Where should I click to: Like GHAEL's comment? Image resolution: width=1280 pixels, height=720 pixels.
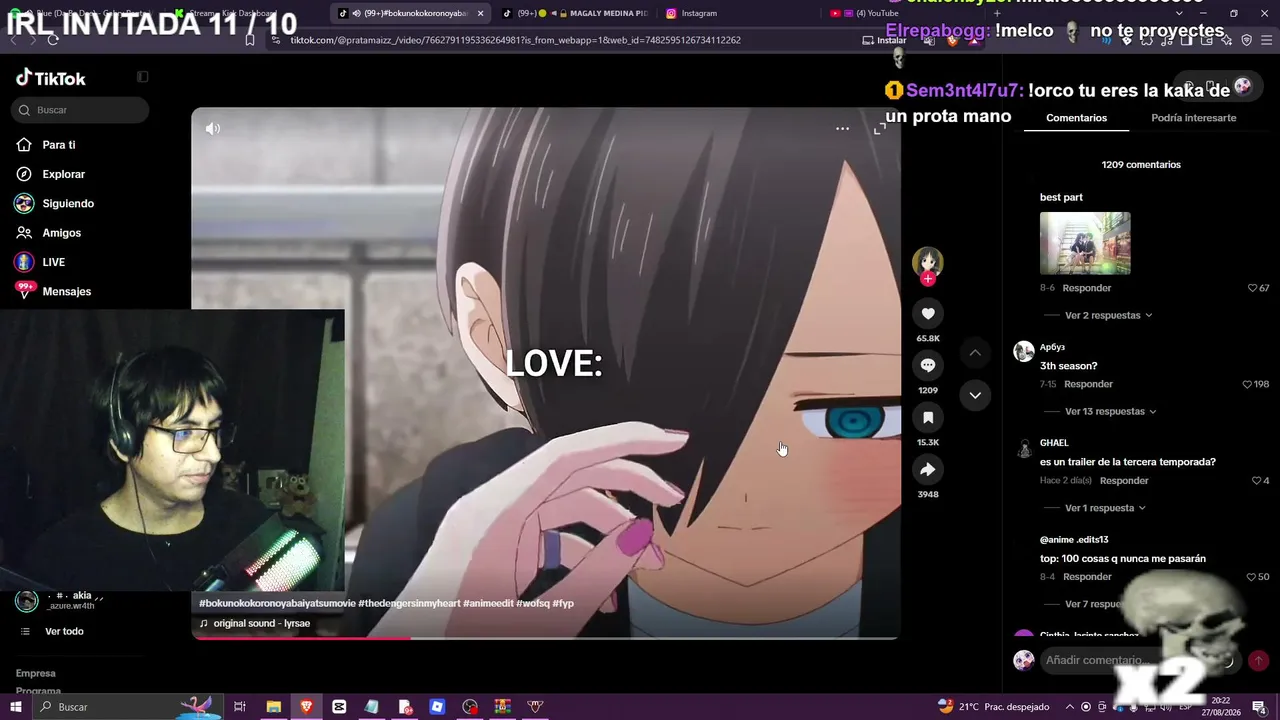[x=1255, y=481]
